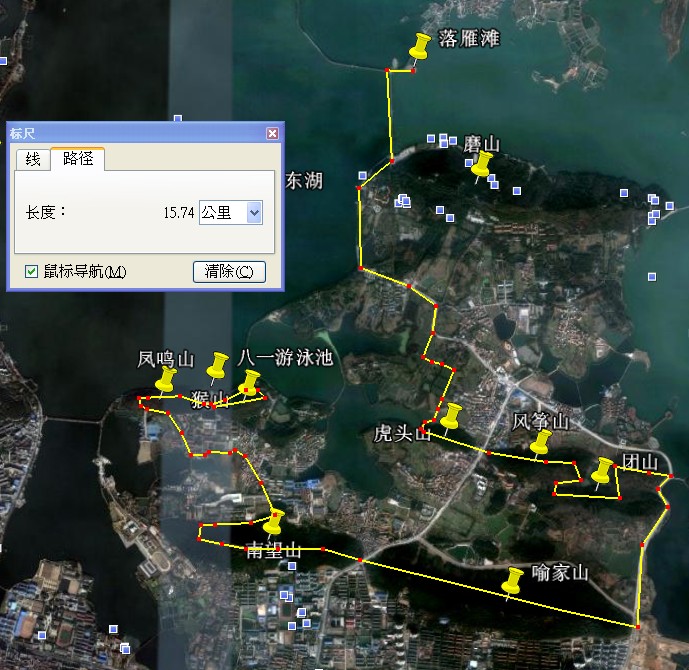The image size is (689, 670).
Task: Toggle the 鼠标导航 checkbox
Action: point(31,272)
